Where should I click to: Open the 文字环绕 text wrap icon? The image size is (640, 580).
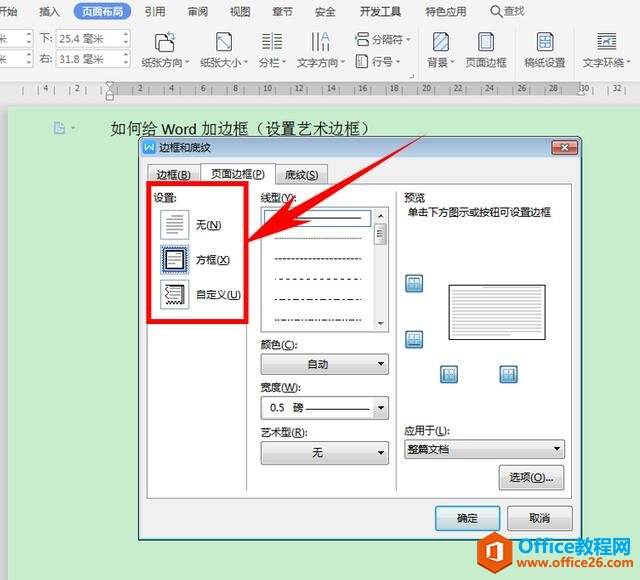[x=606, y=42]
